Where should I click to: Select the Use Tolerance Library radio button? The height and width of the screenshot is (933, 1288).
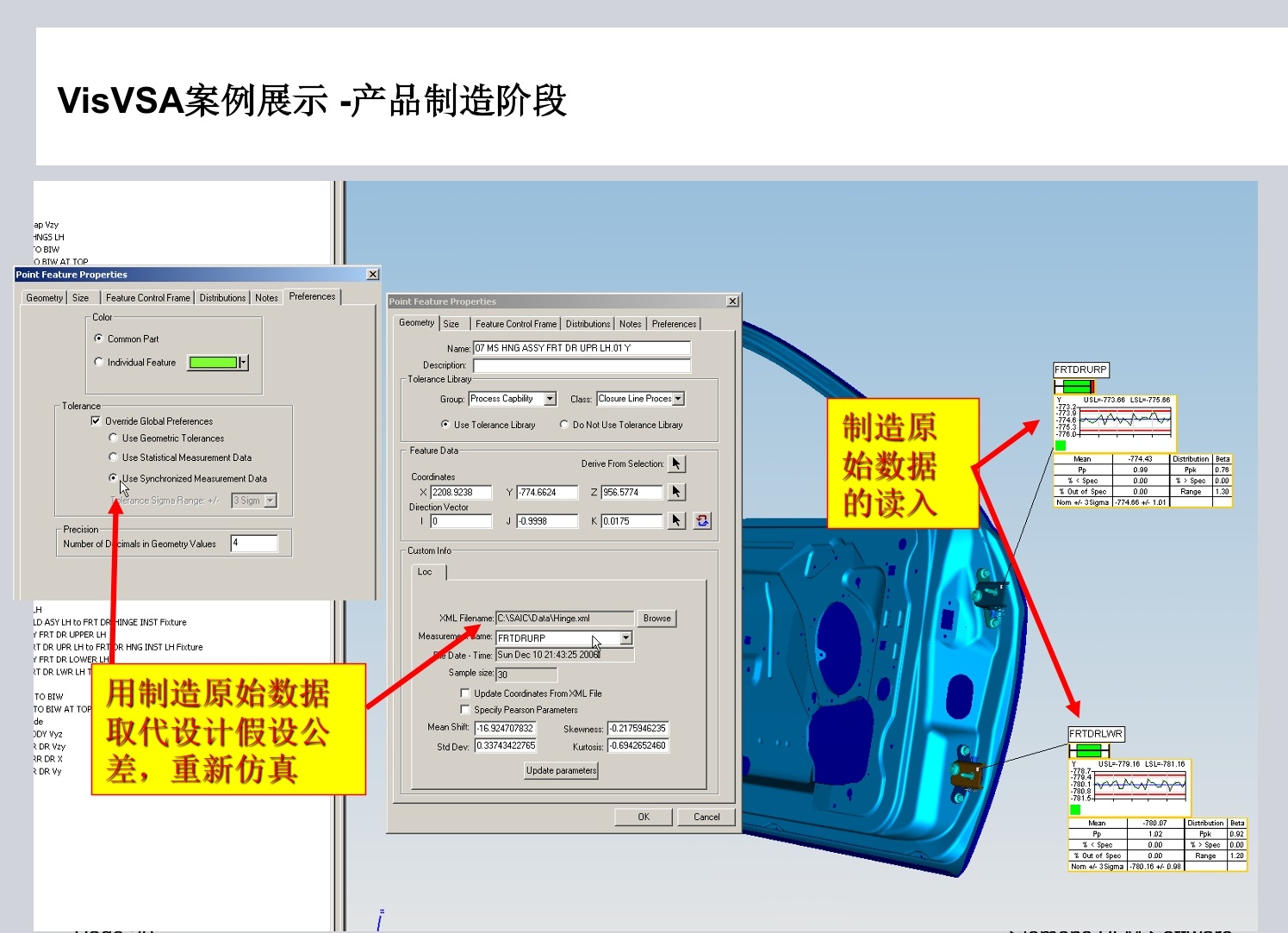[445, 424]
